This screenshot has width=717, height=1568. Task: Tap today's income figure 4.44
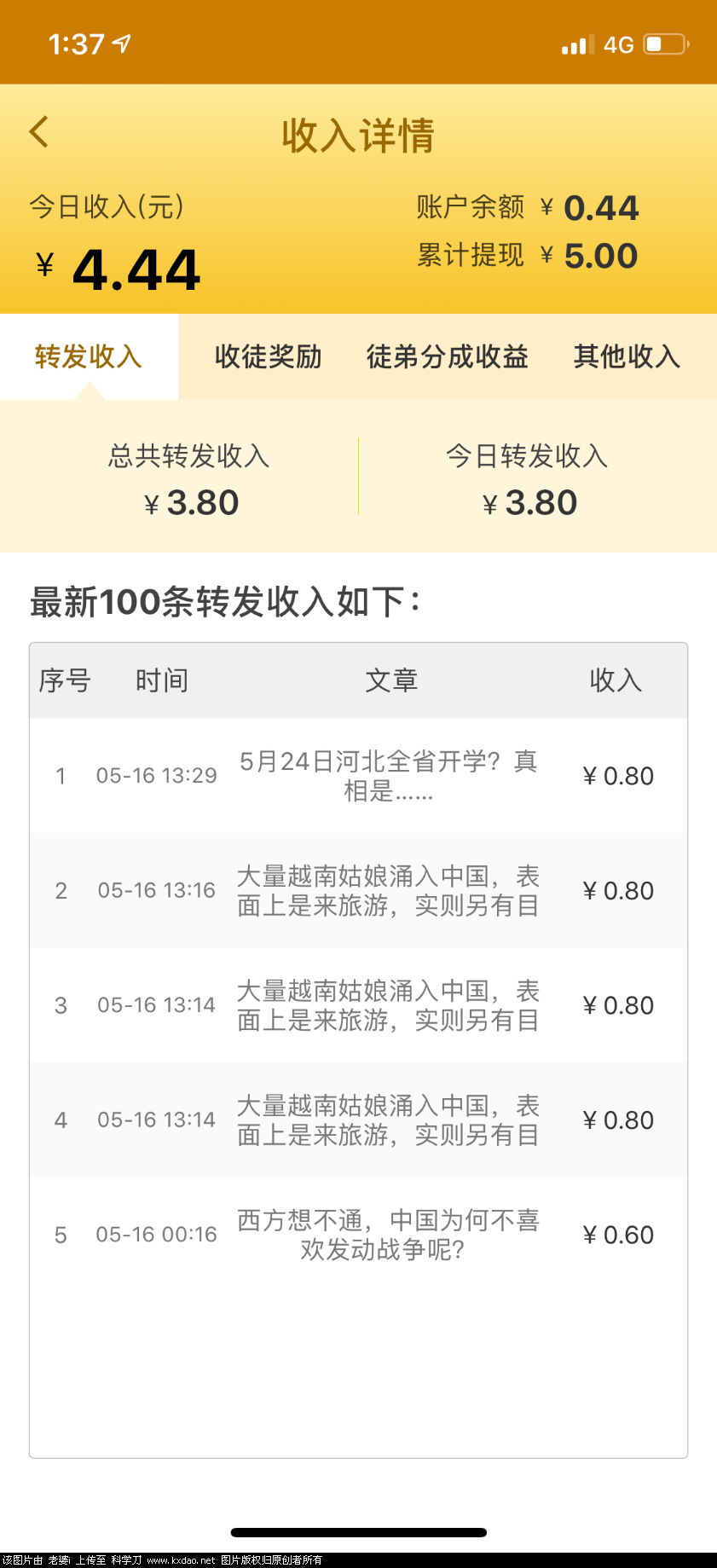click(136, 270)
